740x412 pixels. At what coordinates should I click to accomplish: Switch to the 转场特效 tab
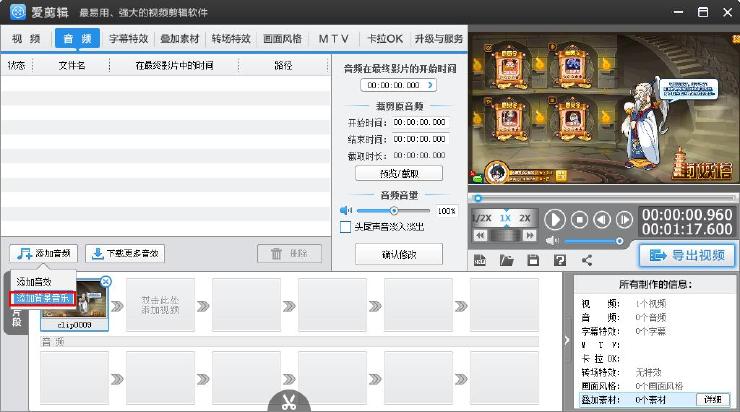coord(231,39)
